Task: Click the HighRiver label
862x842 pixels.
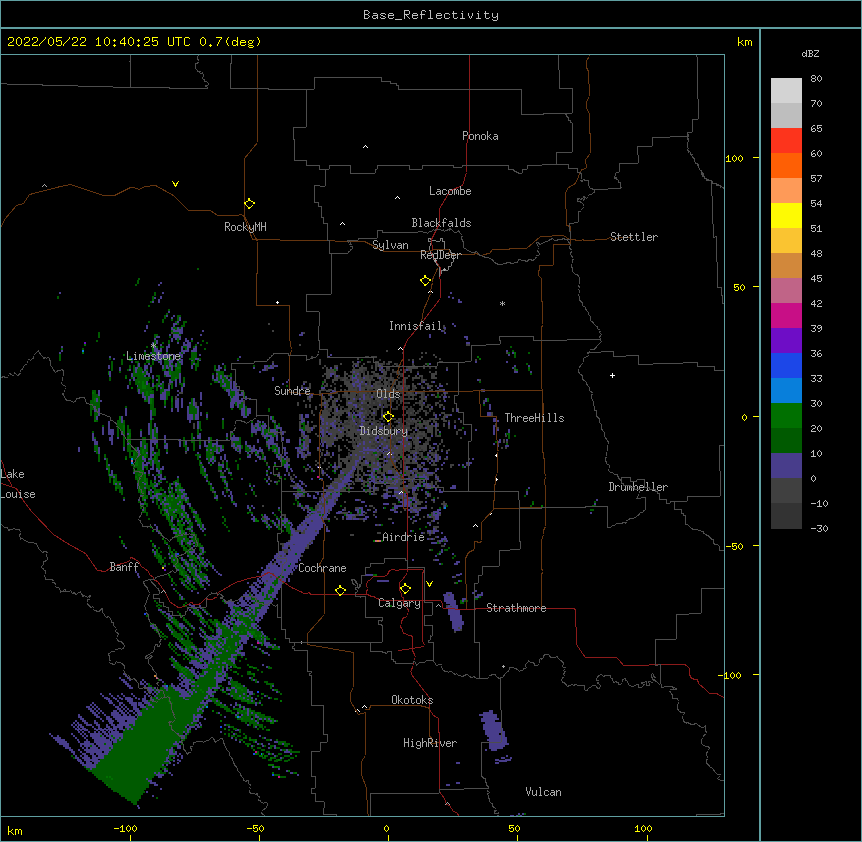Action: point(430,743)
